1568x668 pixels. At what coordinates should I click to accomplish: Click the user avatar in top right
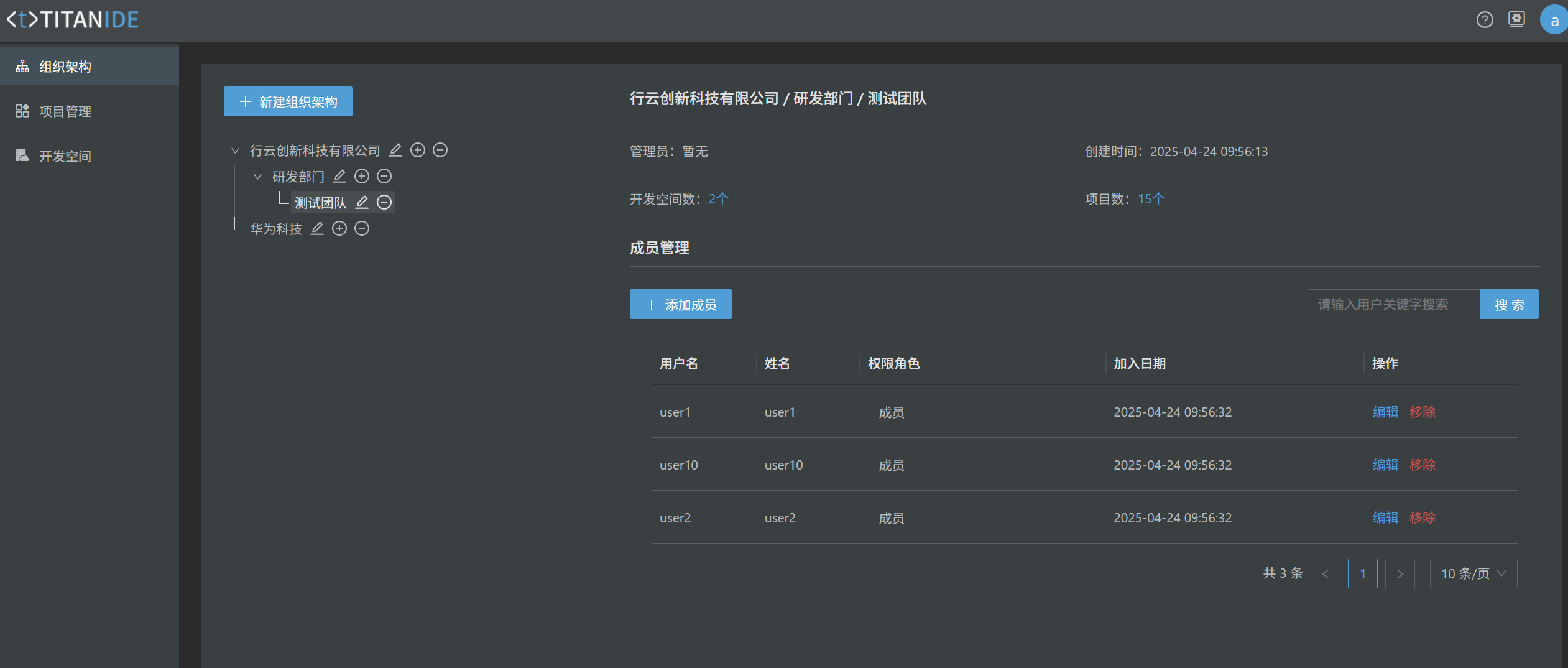point(1553,20)
